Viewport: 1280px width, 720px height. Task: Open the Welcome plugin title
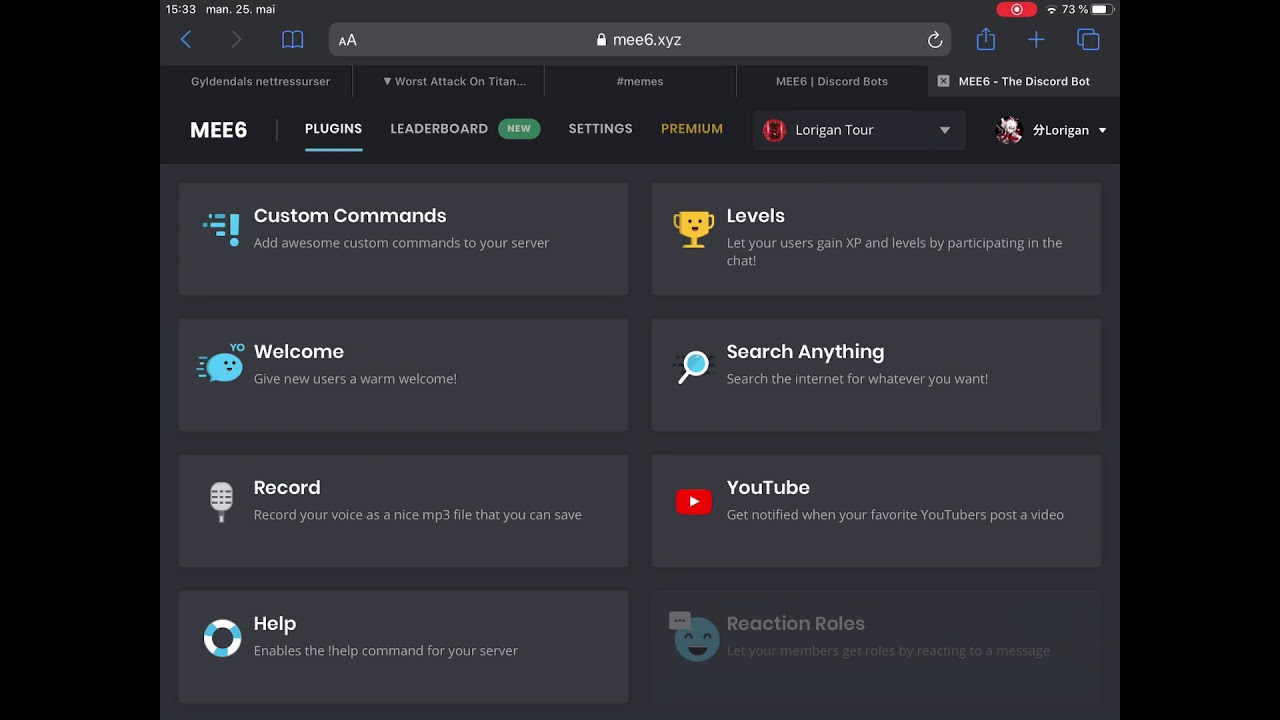pos(298,352)
